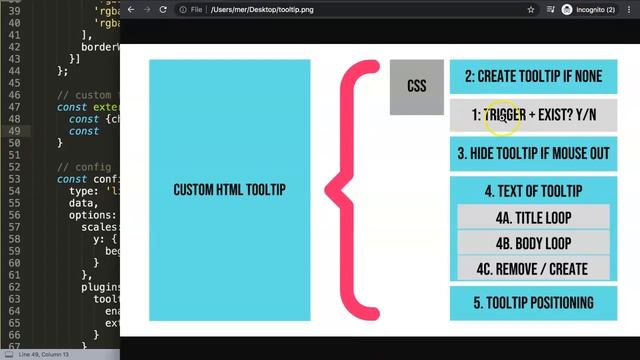Click line number 66 in editor gutter
This screenshot has width=640, height=360.
[x=14, y=335]
